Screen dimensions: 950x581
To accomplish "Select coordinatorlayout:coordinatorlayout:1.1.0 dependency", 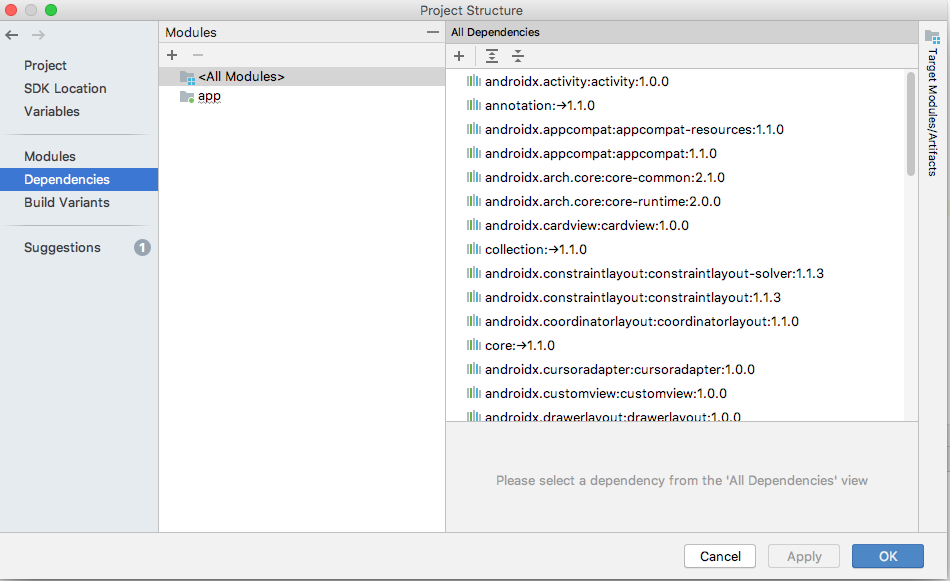I will point(642,321).
